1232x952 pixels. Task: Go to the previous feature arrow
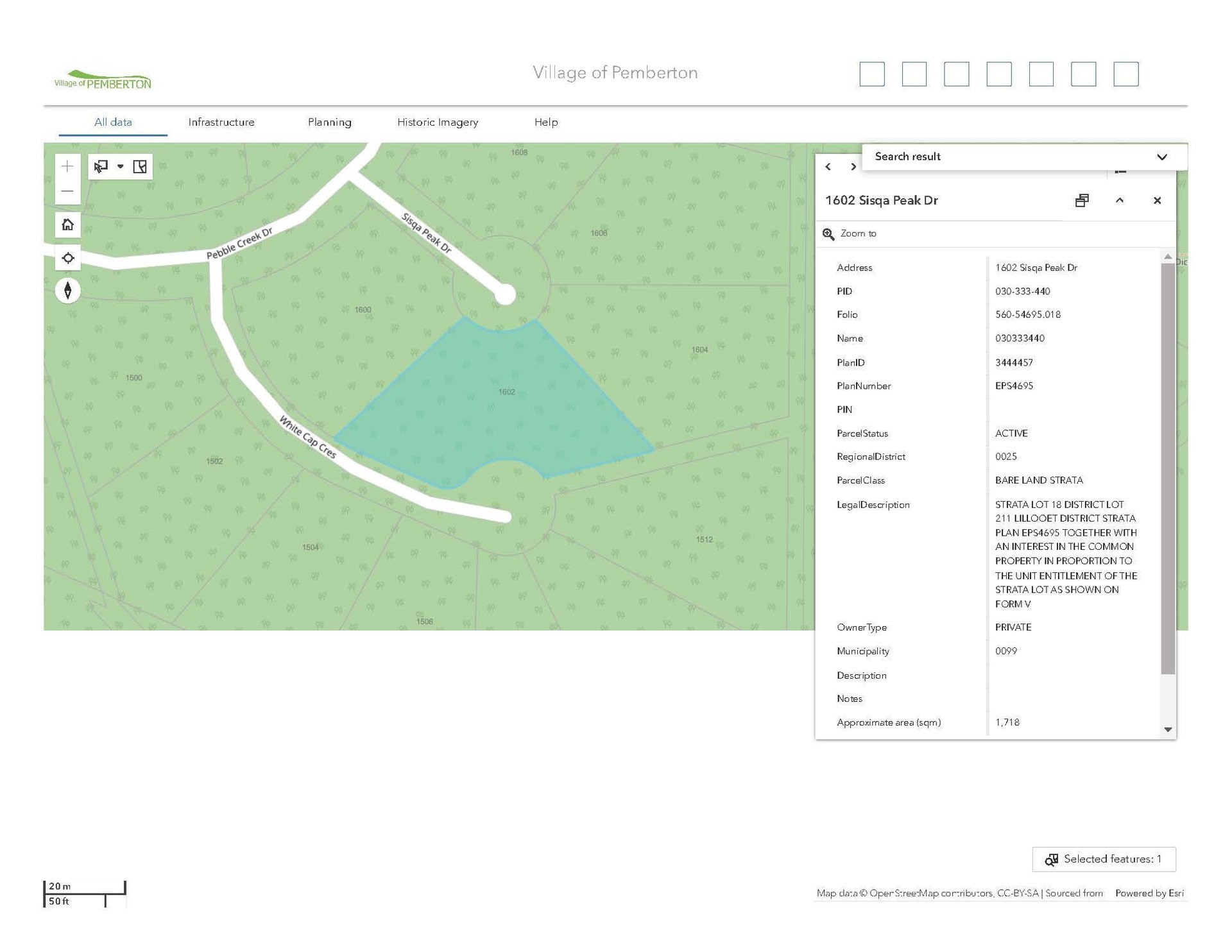[x=828, y=167]
